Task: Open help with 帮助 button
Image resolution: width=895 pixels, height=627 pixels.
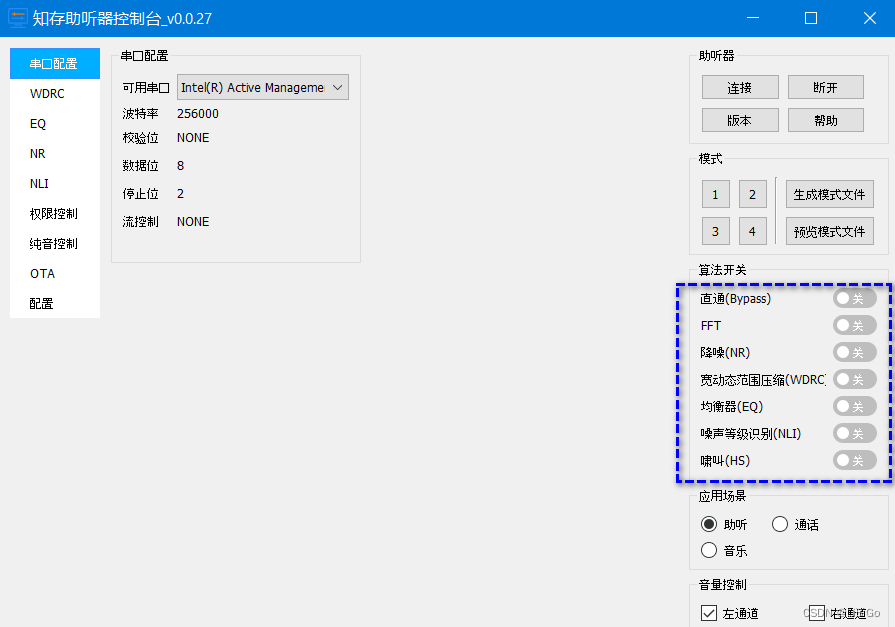Action: (x=825, y=120)
